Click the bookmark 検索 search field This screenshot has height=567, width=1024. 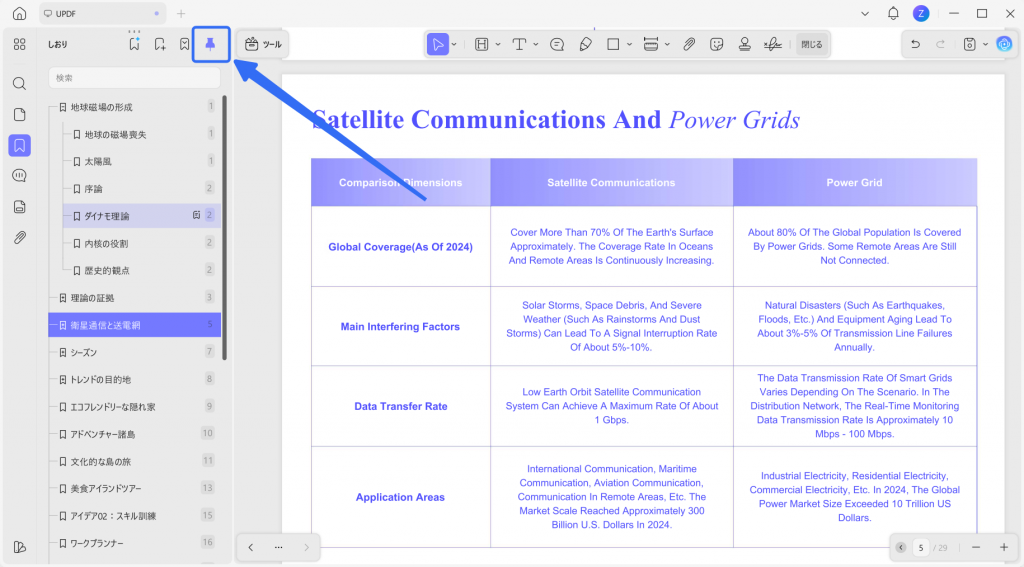coord(135,78)
